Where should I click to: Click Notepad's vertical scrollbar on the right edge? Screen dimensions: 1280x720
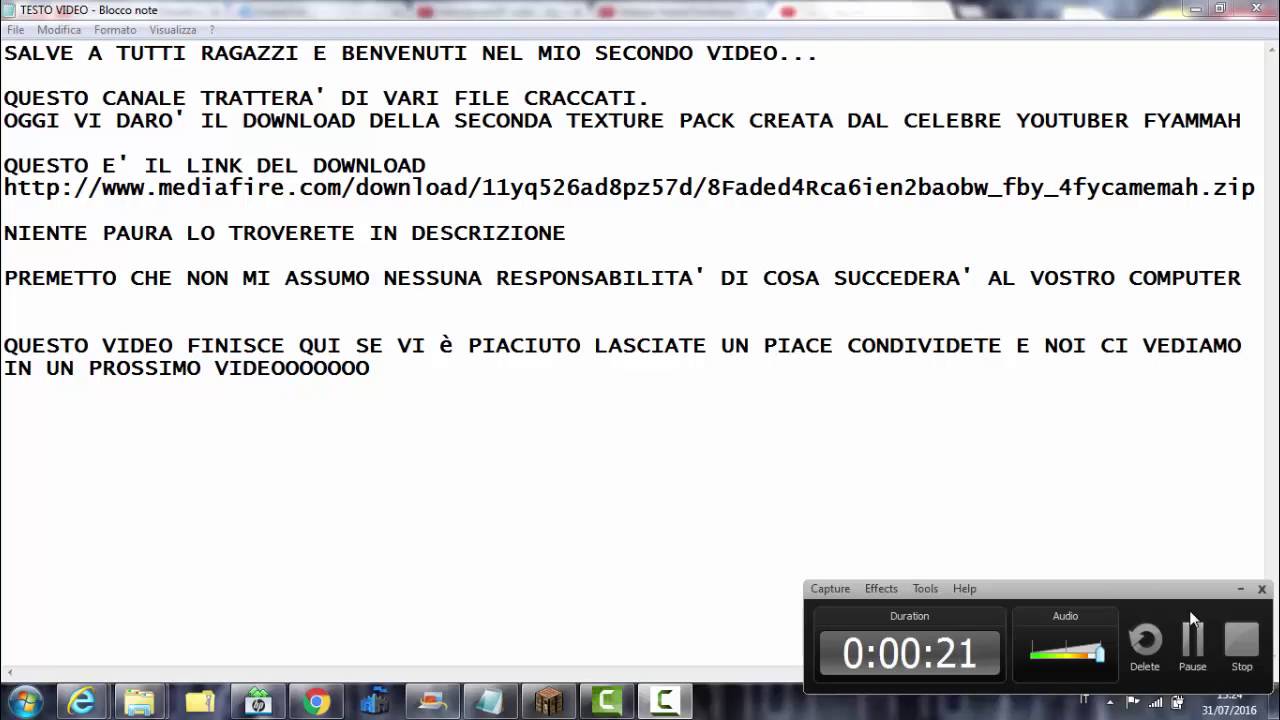pyautogui.click(x=1271, y=355)
